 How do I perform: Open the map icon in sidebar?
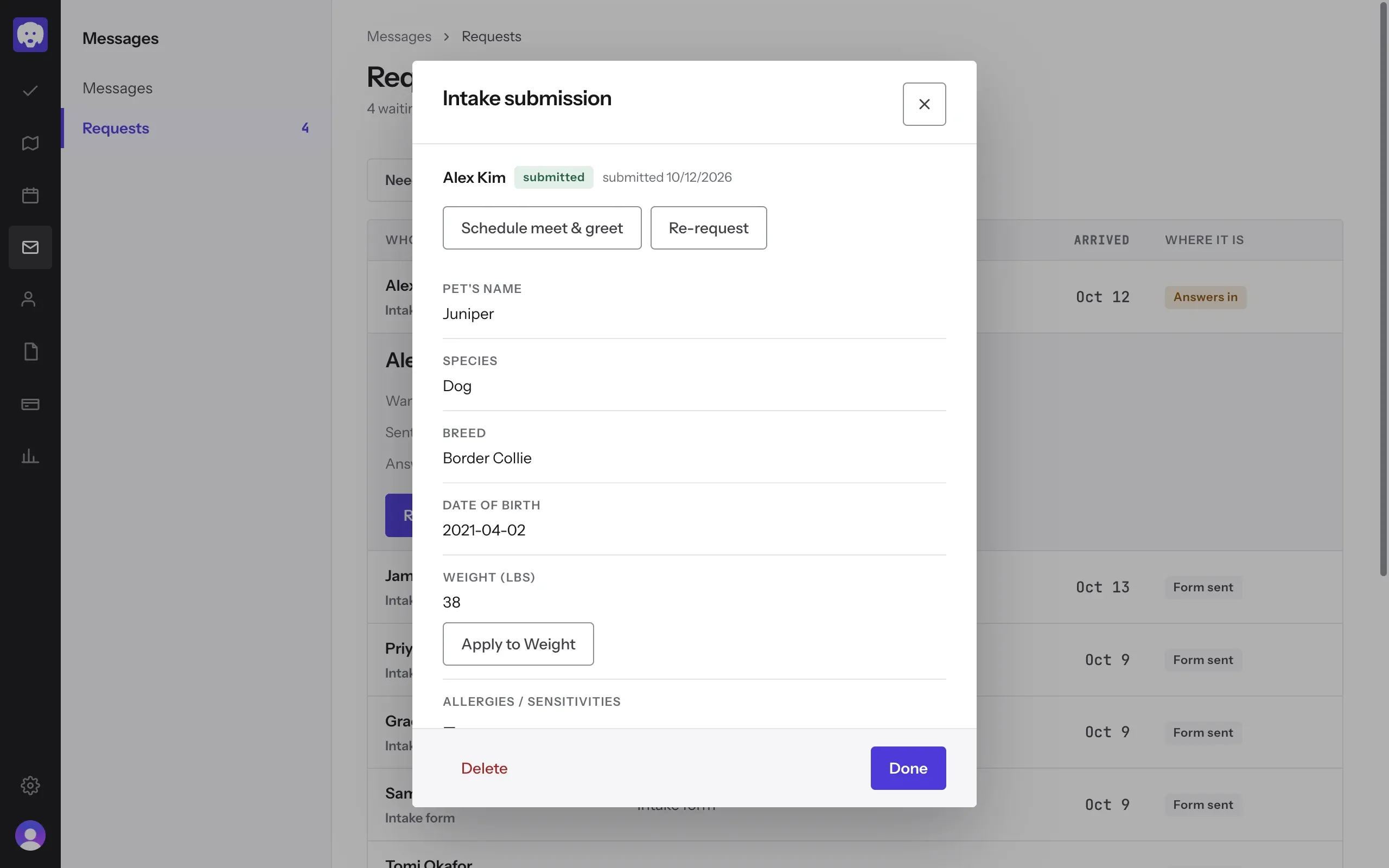(x=30, y=143)
